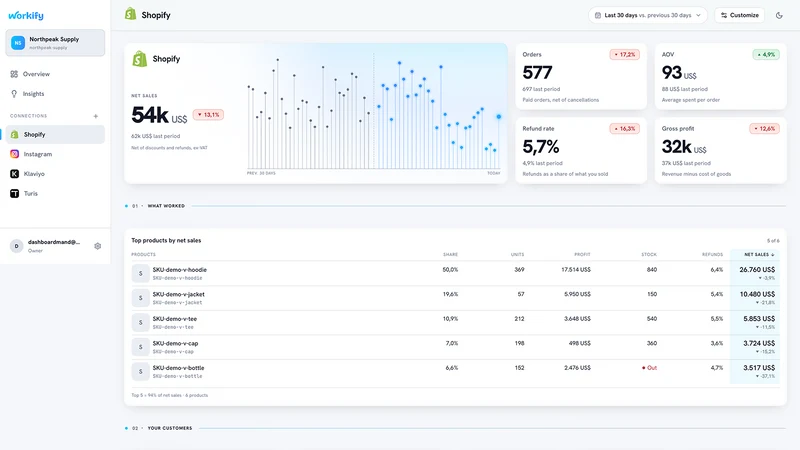This screenshot has width=800, height=450.
Task: Click the Customize button
Action: click(739, 15)
